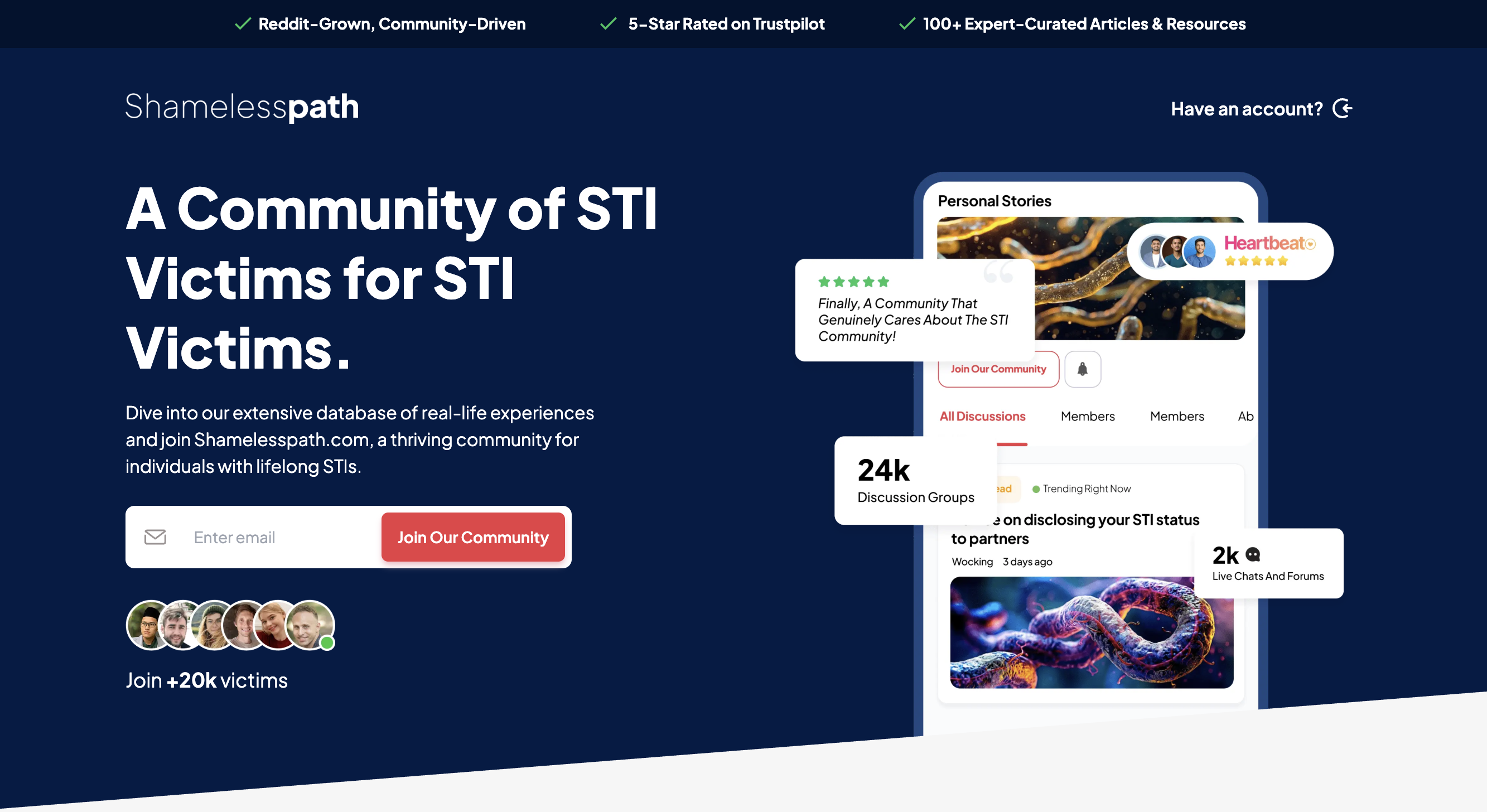
Task: Click the 5-Star Rated on Trustpilot text
Action: click(x=726, y=23)
